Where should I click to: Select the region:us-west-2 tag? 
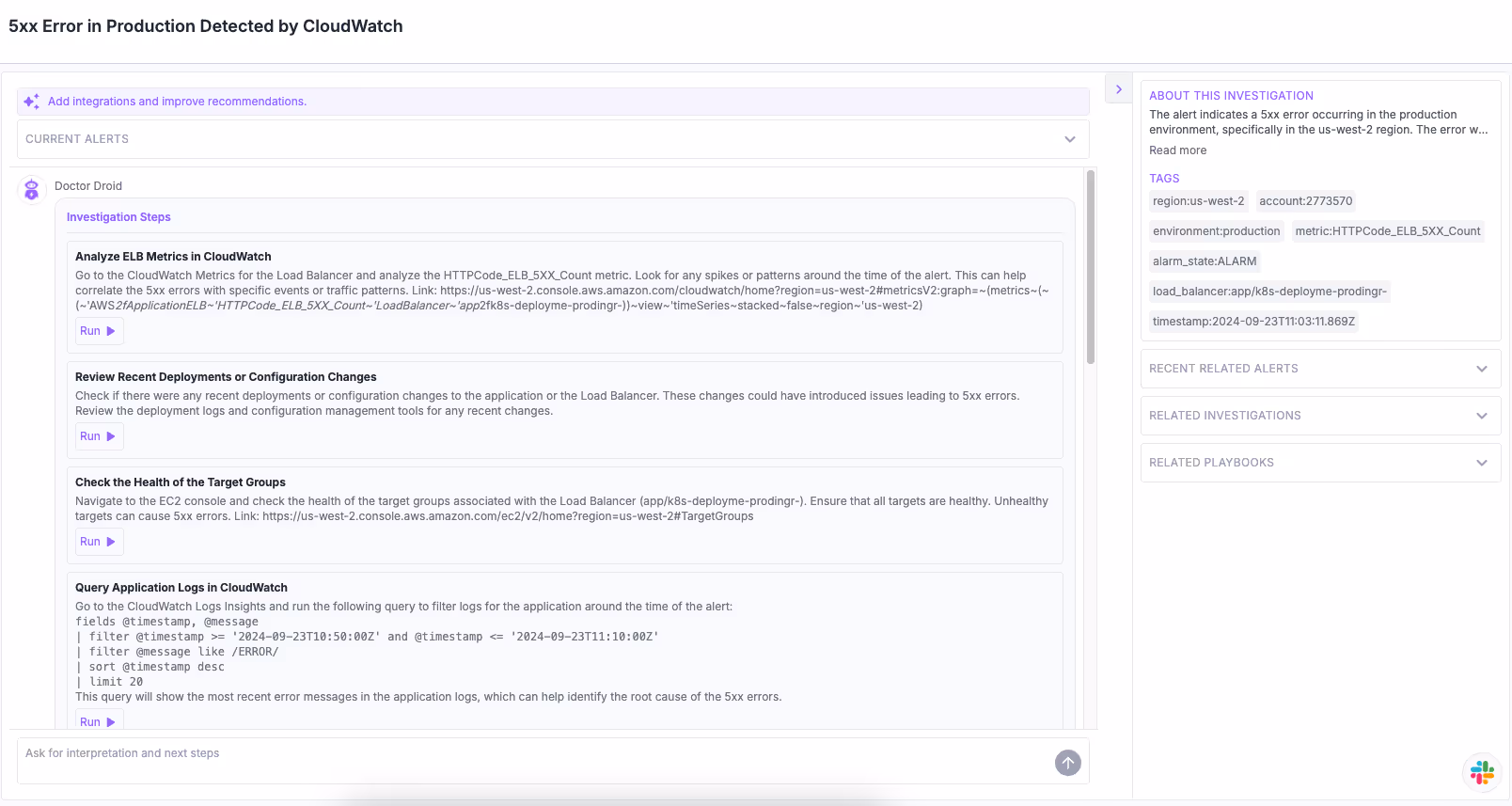(x=1198, y=201)
